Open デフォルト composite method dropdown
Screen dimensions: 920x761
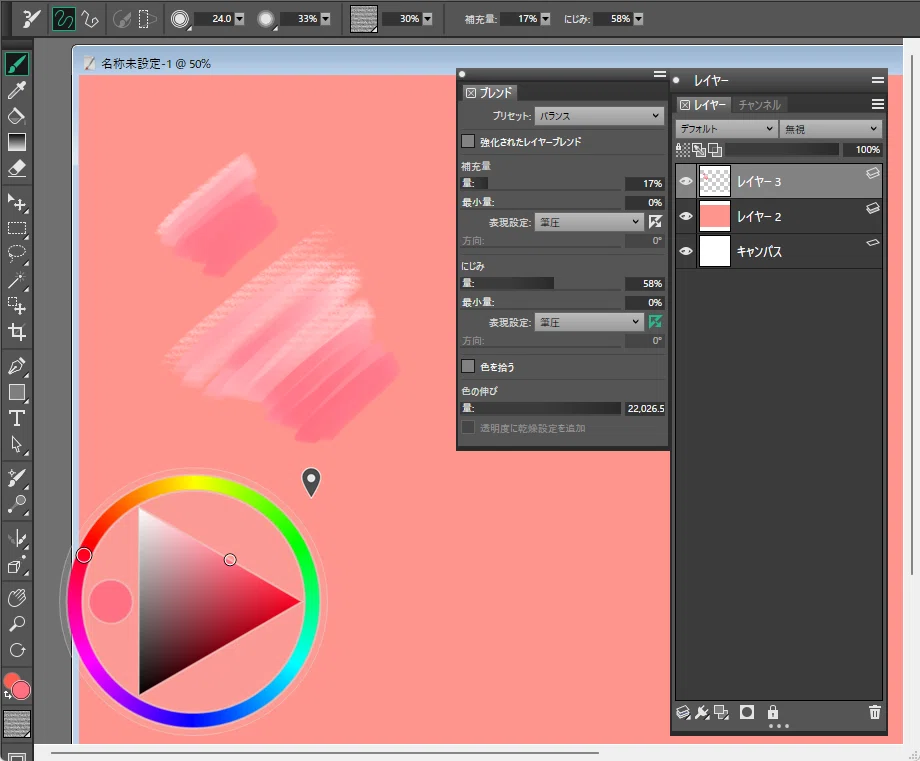coord(726,128)
